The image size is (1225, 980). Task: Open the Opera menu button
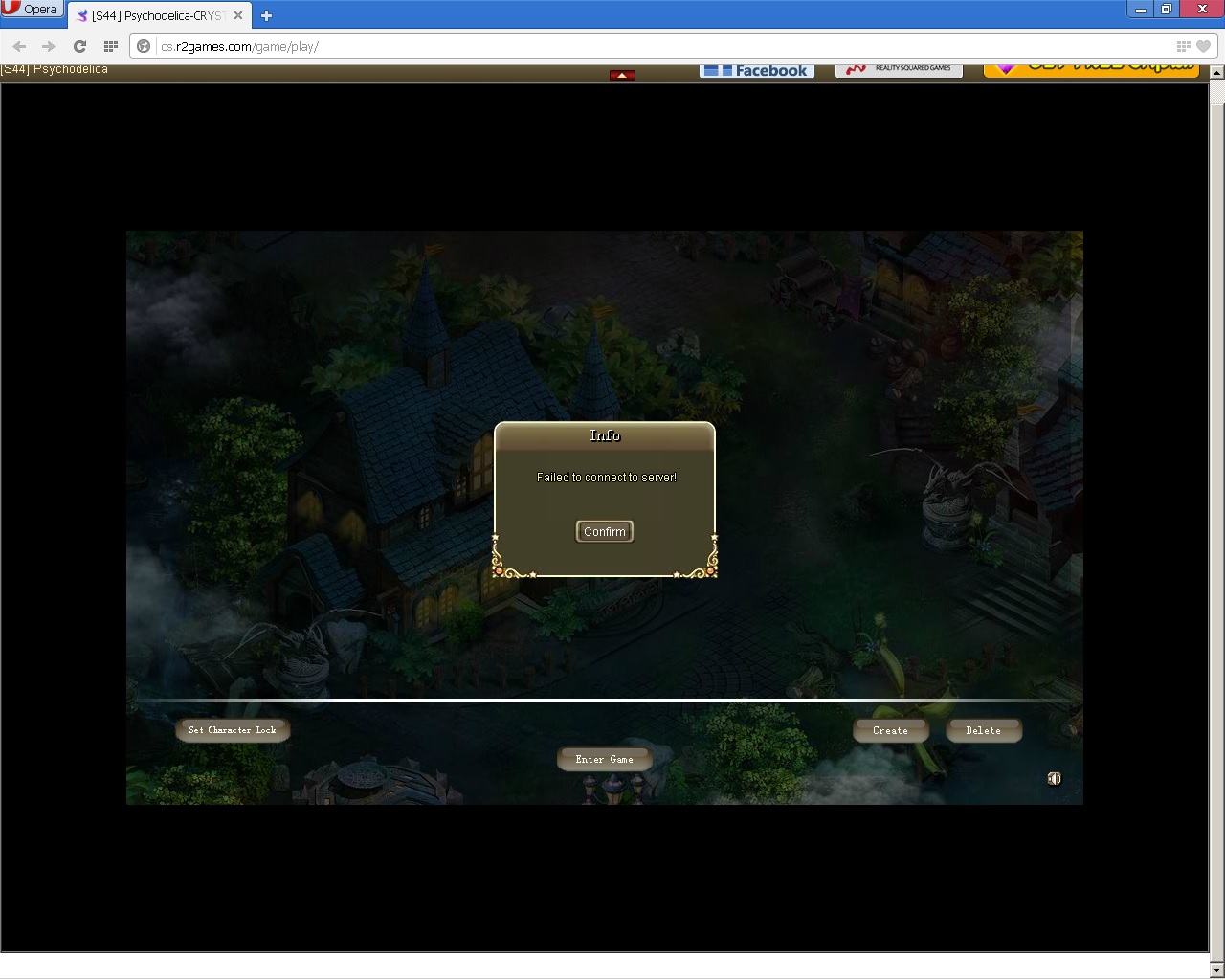click(31, 10)
